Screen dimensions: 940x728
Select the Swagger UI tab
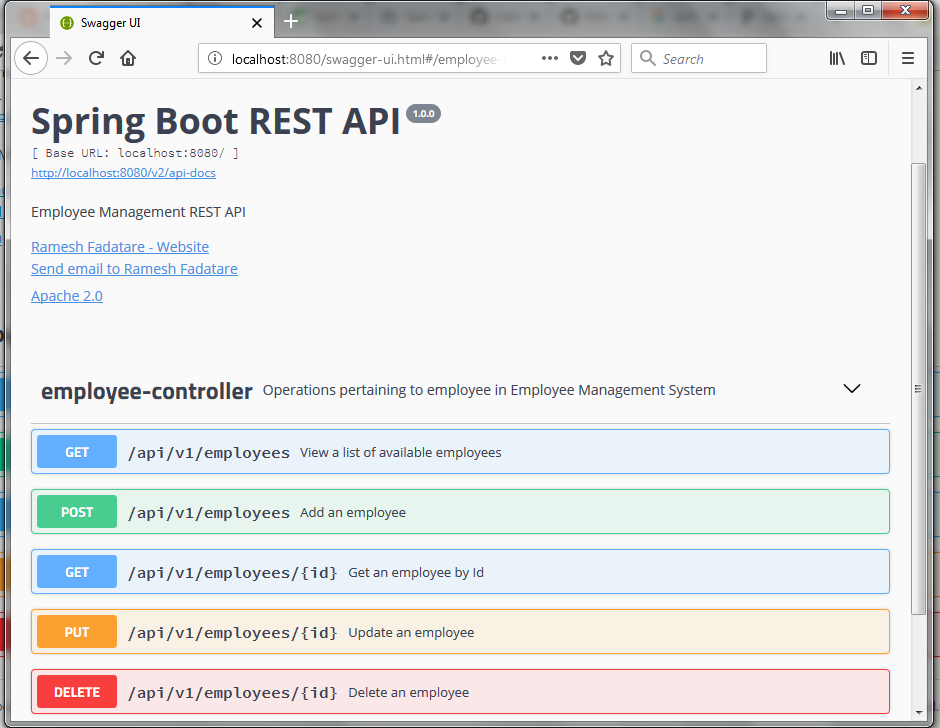pyautogui.click(x=150, y=23)
